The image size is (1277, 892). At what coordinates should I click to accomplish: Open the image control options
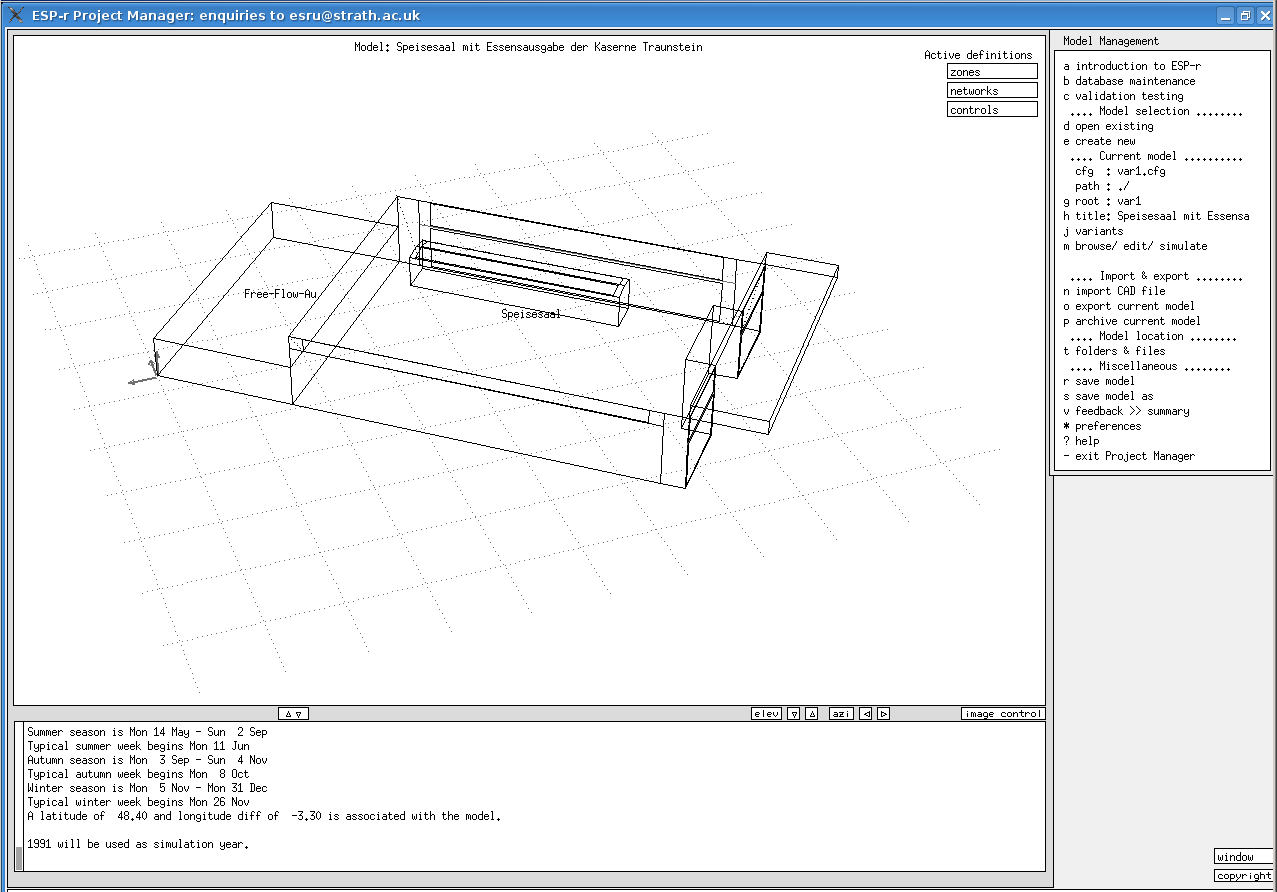(1003, 714)
